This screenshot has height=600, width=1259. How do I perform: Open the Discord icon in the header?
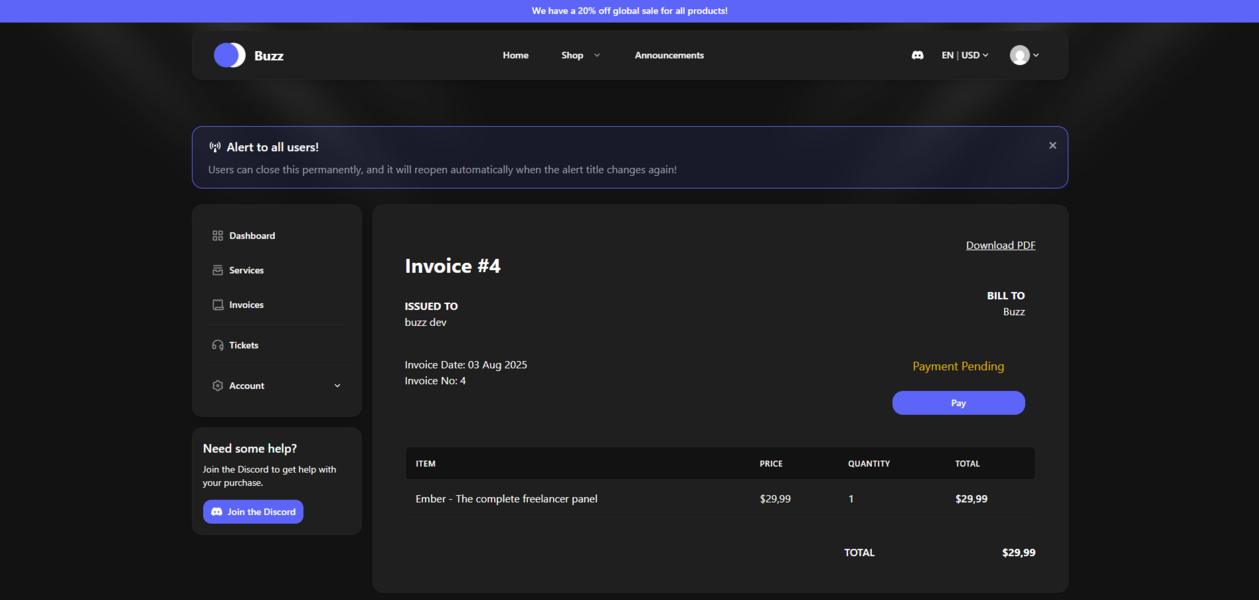click(917, 55)
